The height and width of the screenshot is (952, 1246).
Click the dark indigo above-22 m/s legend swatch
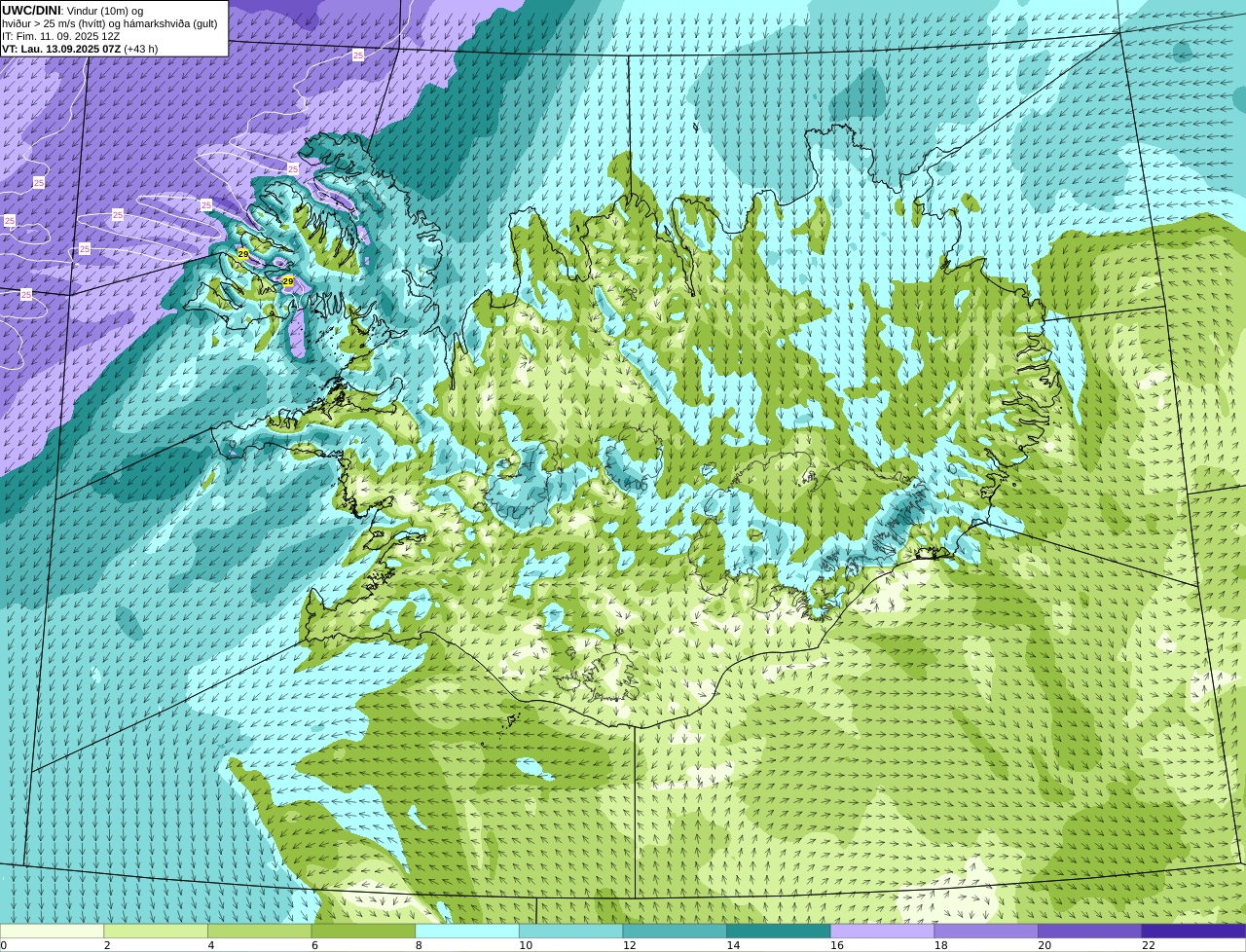(1193, 931)
